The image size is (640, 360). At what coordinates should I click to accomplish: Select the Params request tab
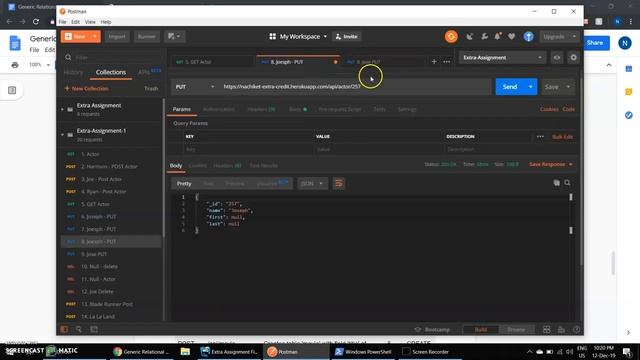point(182,109)
